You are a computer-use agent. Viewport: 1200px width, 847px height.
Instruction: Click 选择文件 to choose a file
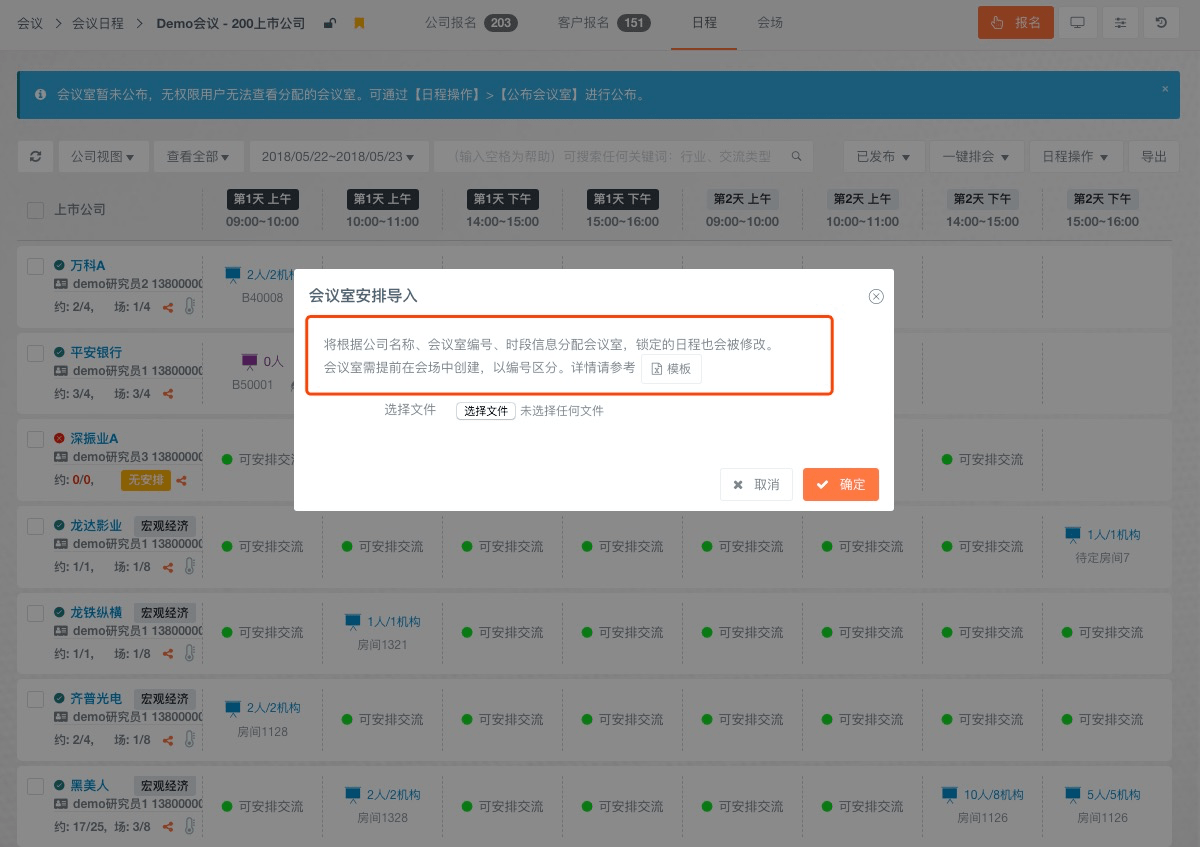(x=486, y=411)
